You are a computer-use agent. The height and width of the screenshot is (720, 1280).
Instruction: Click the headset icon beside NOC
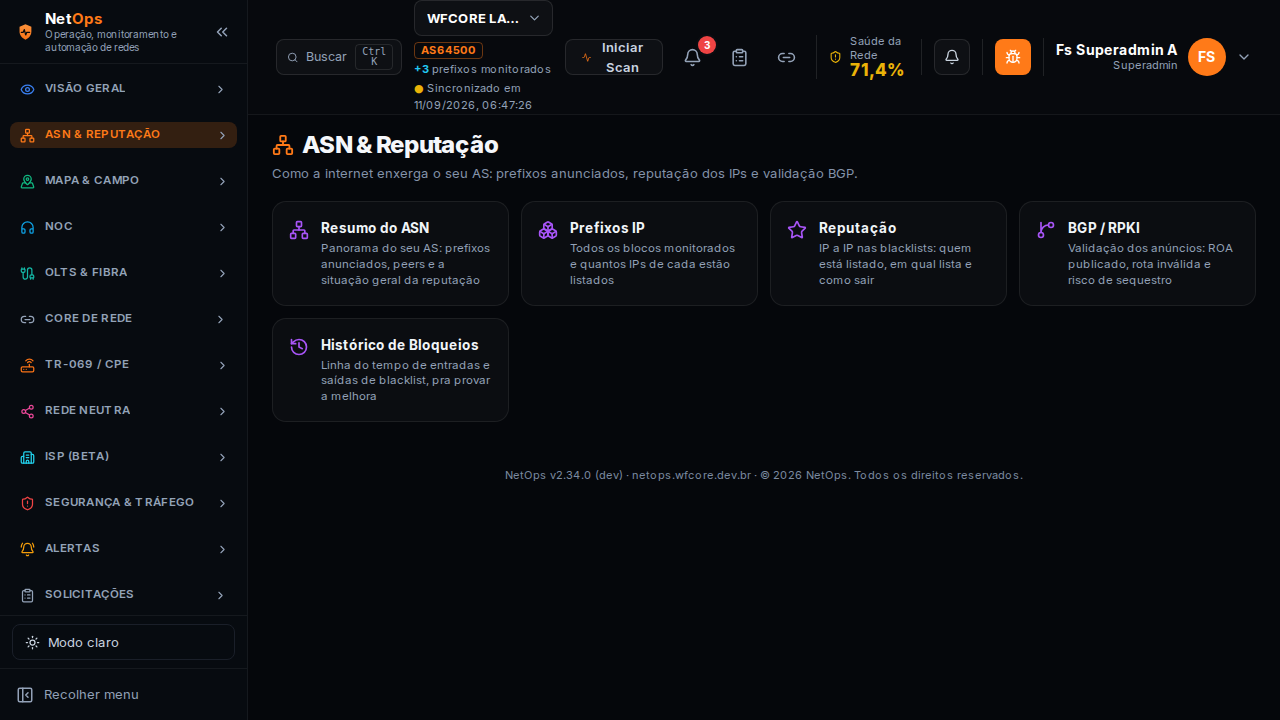(x=28, y=227)
